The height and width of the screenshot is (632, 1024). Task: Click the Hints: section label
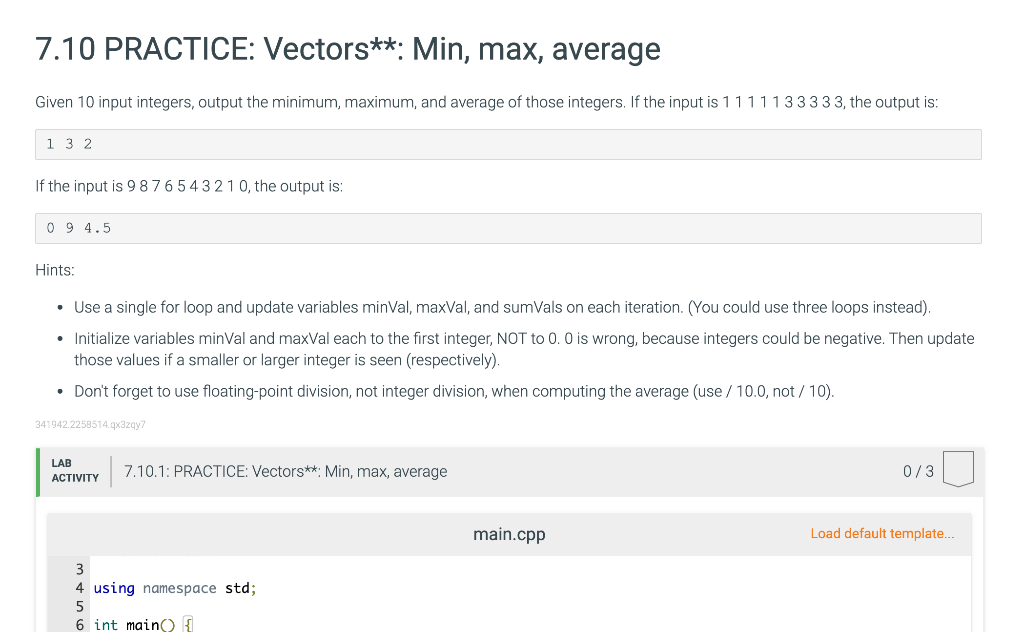click(x=52, y=270)
